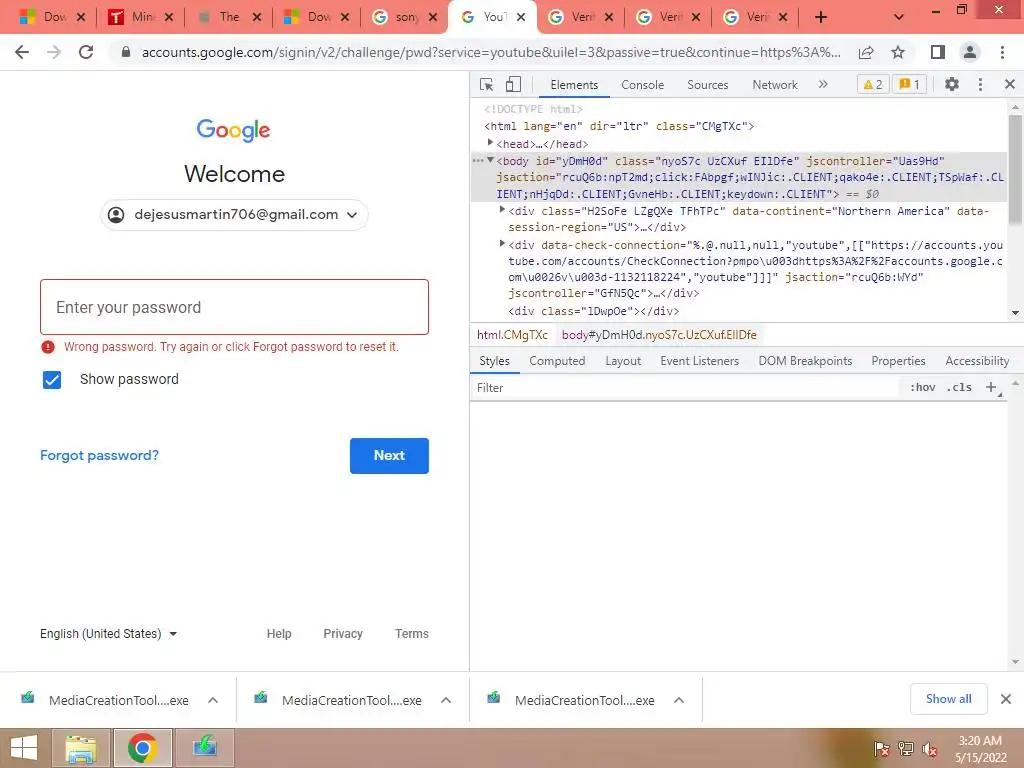This screenshot has width=1024, height=768.
Task: Open the Chrome profile avatar icon
Action: 970,52
